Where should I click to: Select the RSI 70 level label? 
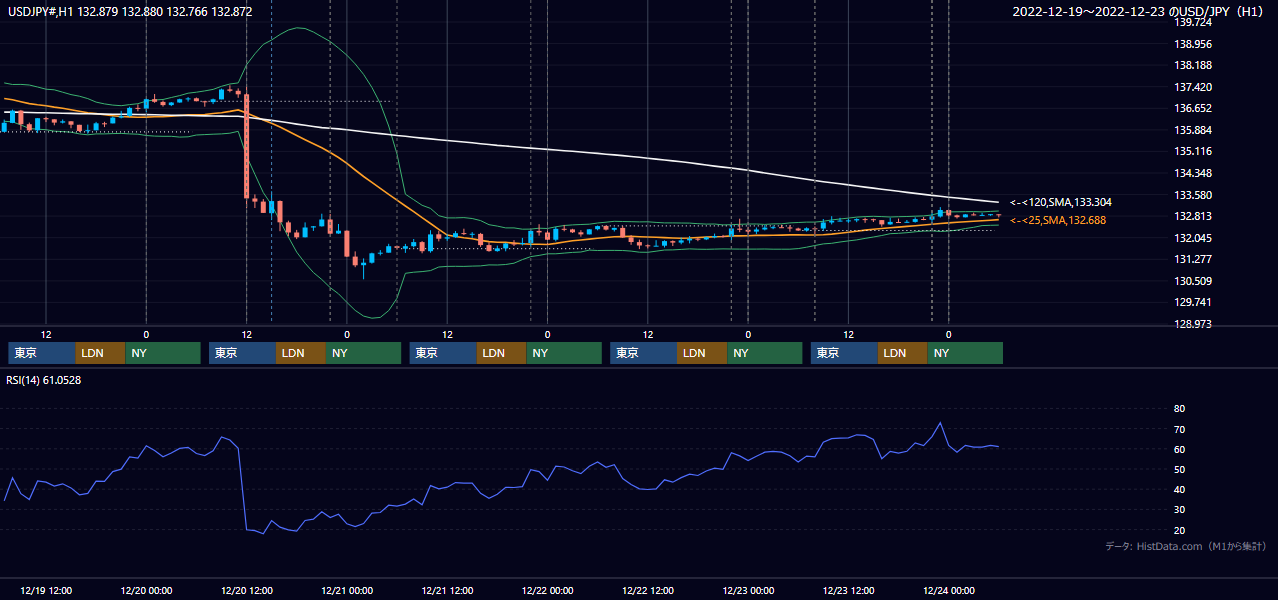pyautogui.click(x=1179, y=429)
